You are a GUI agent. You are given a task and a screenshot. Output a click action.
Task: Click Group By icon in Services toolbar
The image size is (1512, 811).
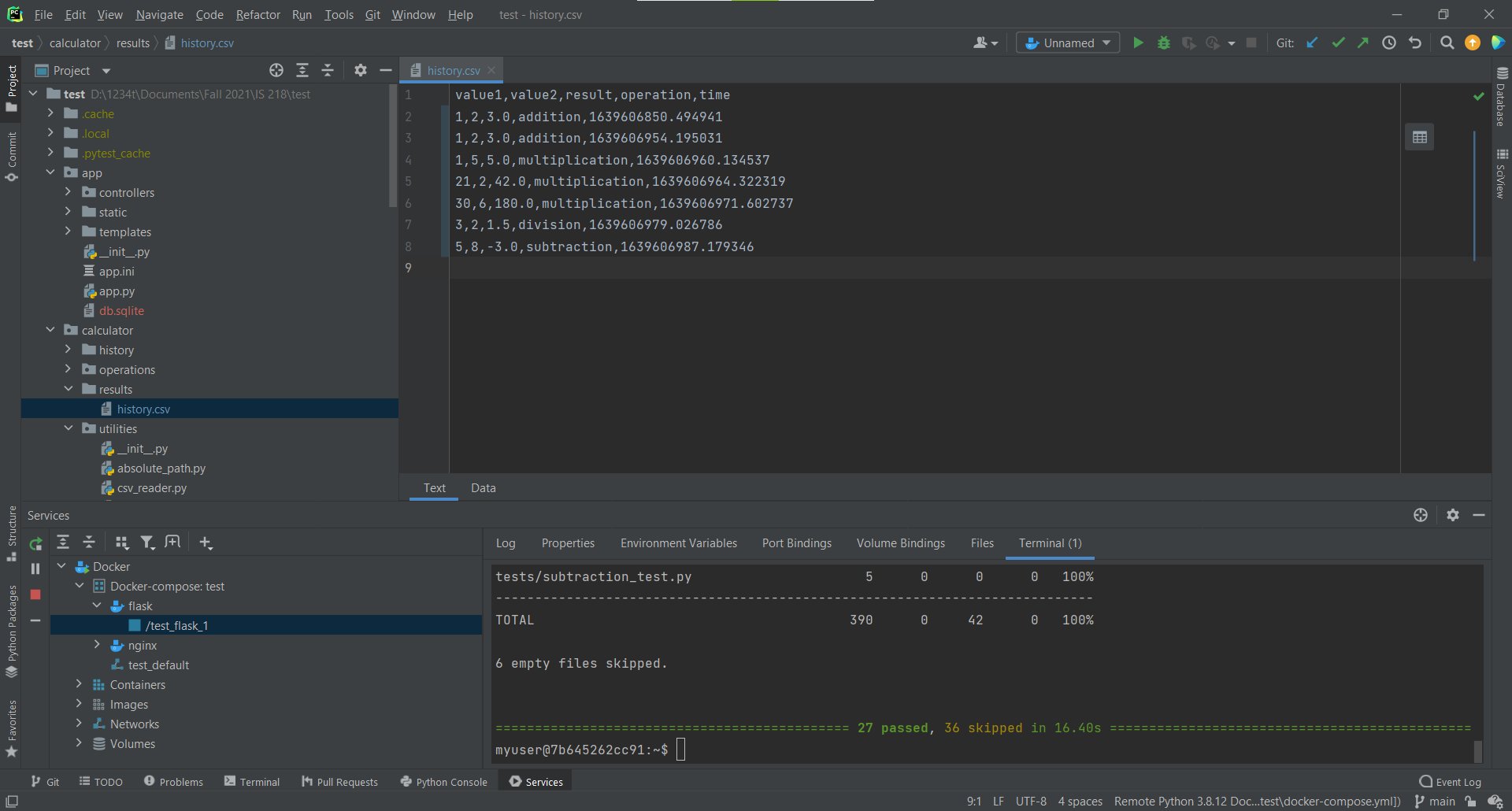121,543
